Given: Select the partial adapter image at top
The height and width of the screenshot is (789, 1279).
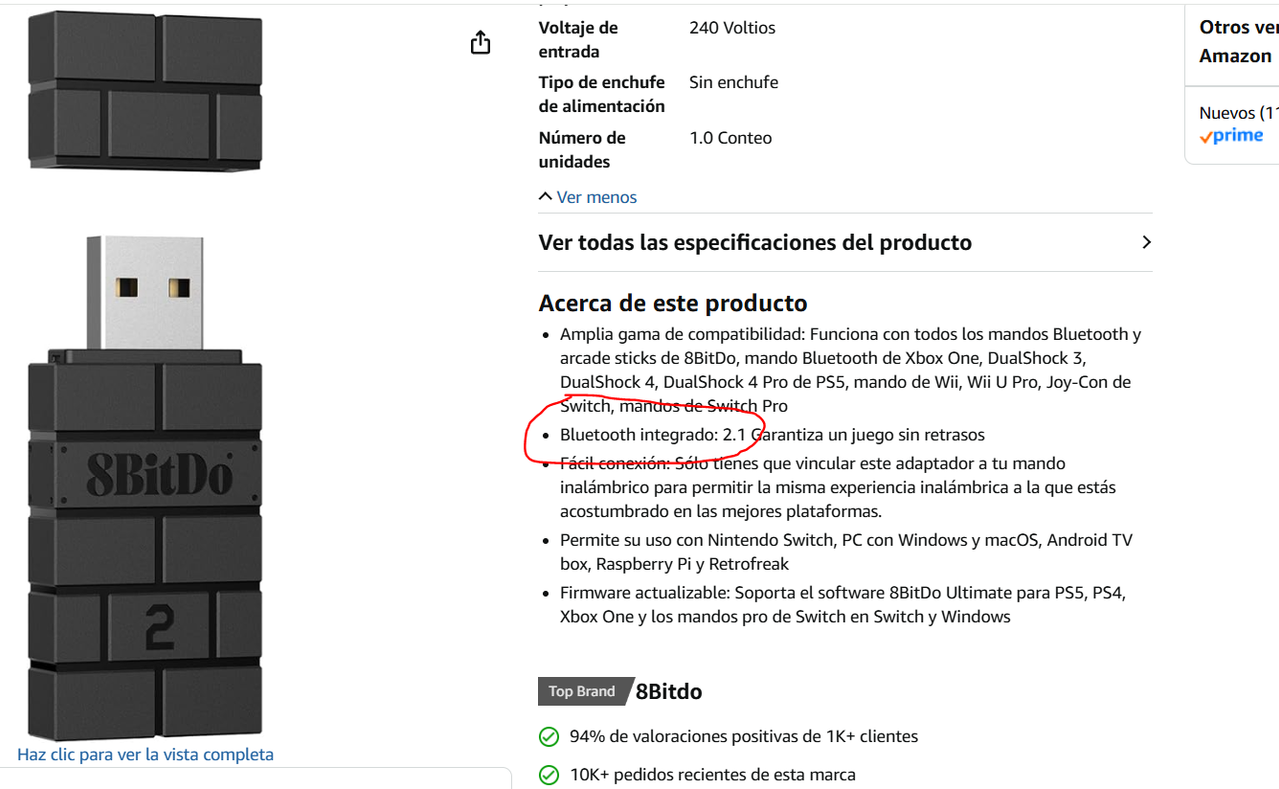Looking at the screenshot, I should coord(145,90).
